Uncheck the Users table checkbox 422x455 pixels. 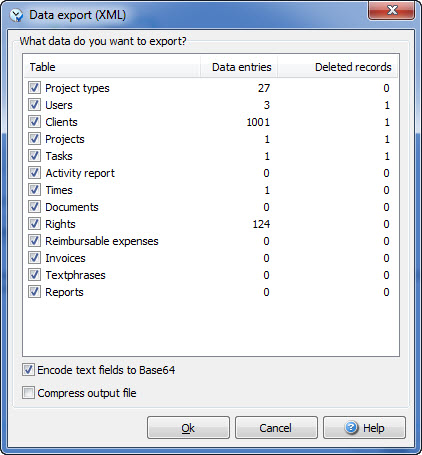[34, 105]
